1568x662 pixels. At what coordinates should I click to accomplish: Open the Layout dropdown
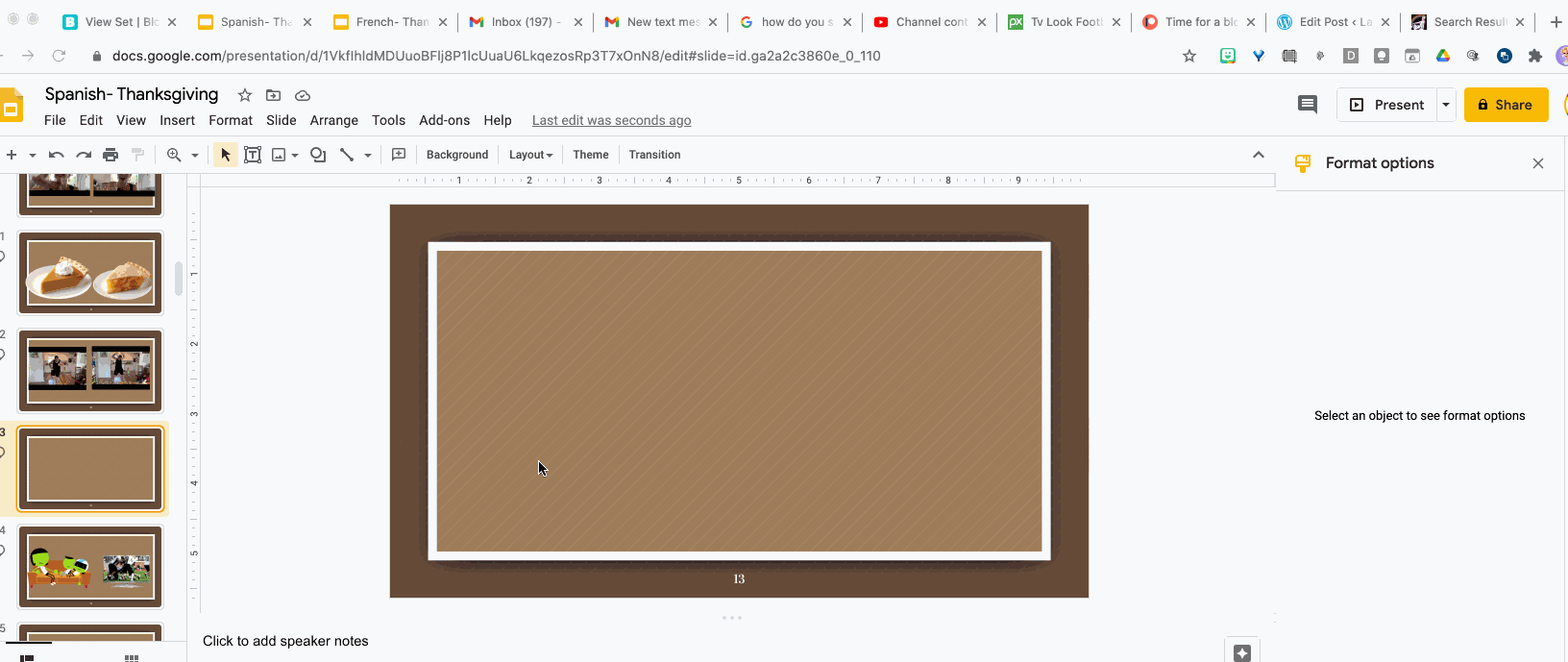tap(530, 155)
